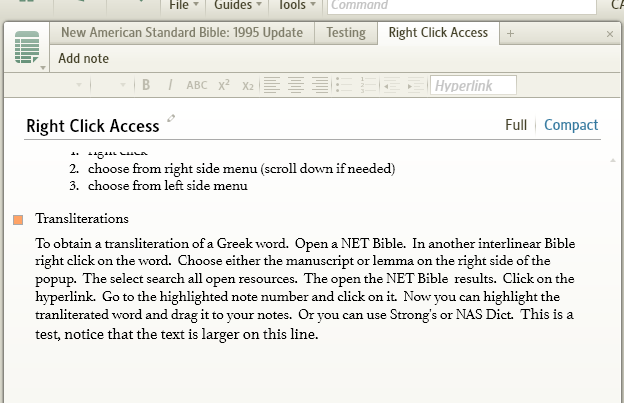Click the Transliterations note heading
Image resolution: width=624 pixels, height=403 pixels.
(82, 219)
